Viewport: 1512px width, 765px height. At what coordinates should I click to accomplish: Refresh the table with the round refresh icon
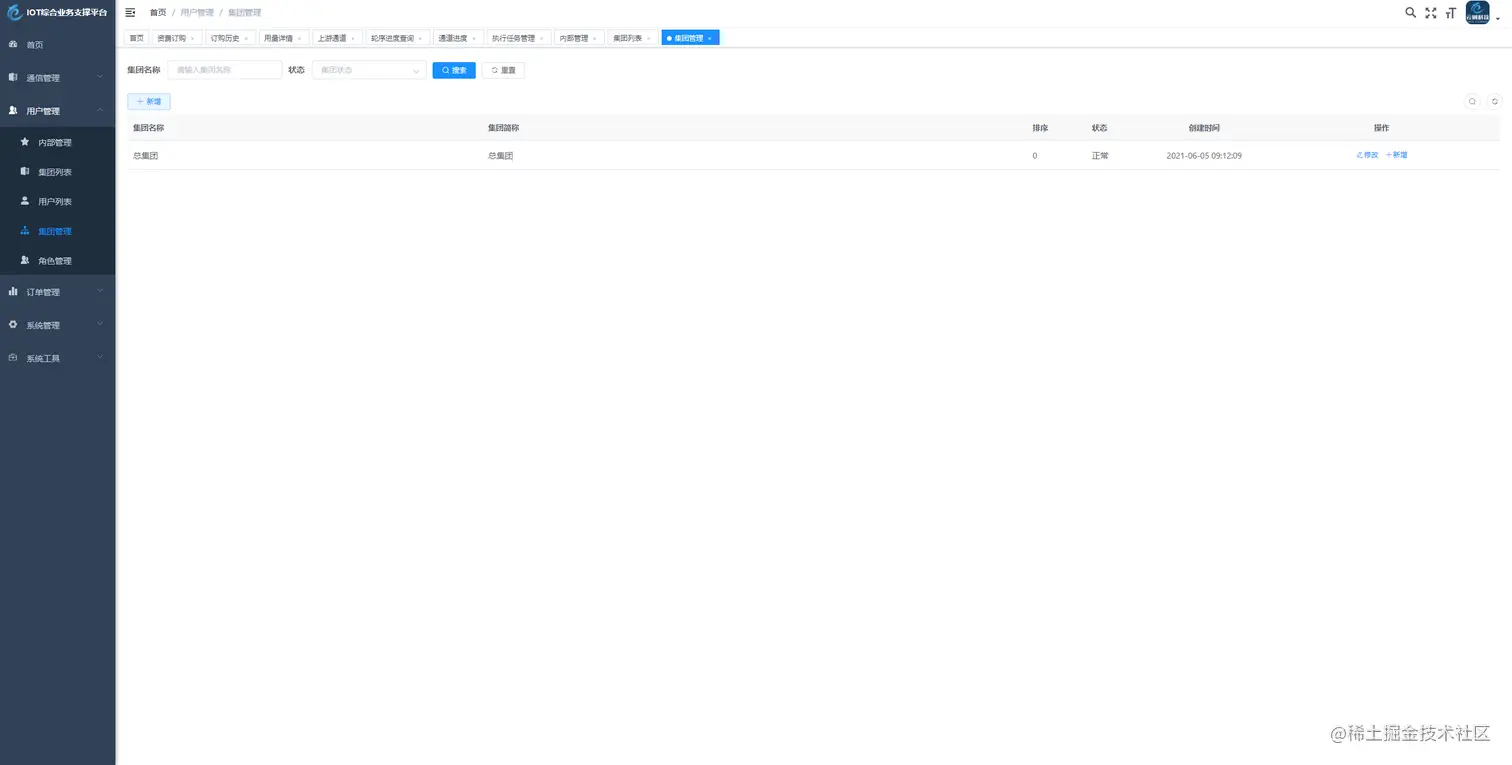1495,101
